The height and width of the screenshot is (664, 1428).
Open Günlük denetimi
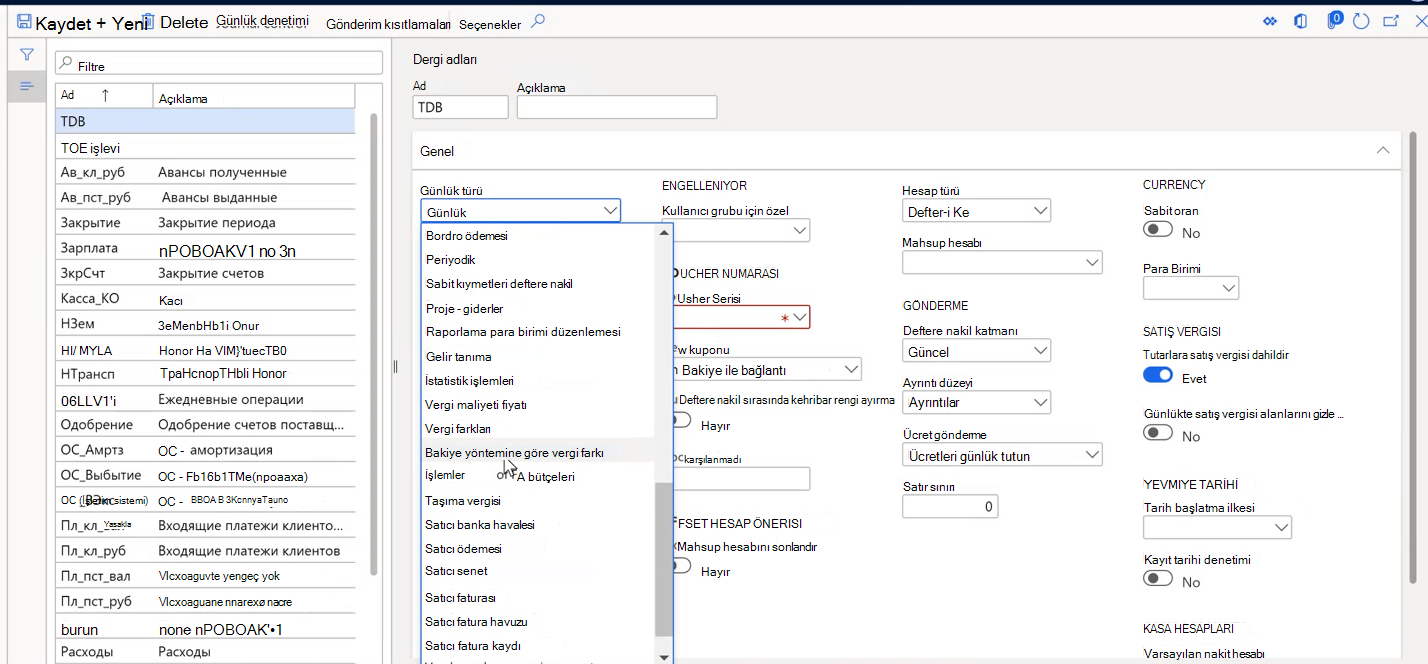pyautogui.click(x=262, y=20)
